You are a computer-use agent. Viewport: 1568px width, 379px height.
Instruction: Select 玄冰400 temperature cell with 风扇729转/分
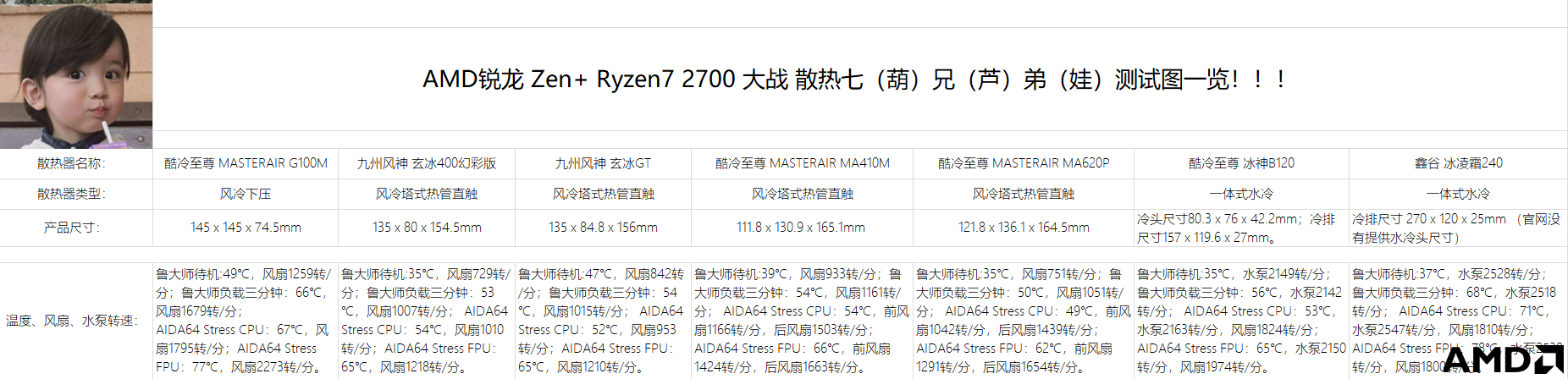(x=427, y=321)
